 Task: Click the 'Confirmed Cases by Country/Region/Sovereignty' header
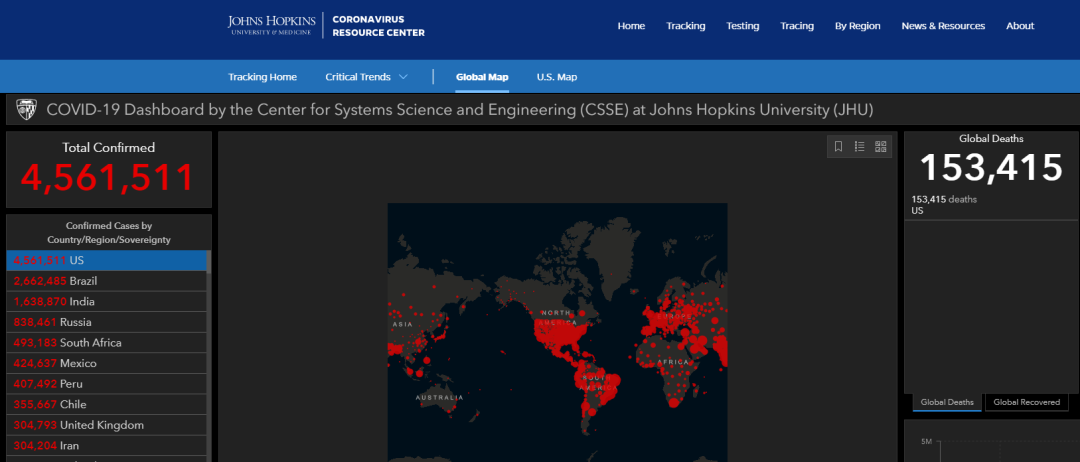(109, 233)
